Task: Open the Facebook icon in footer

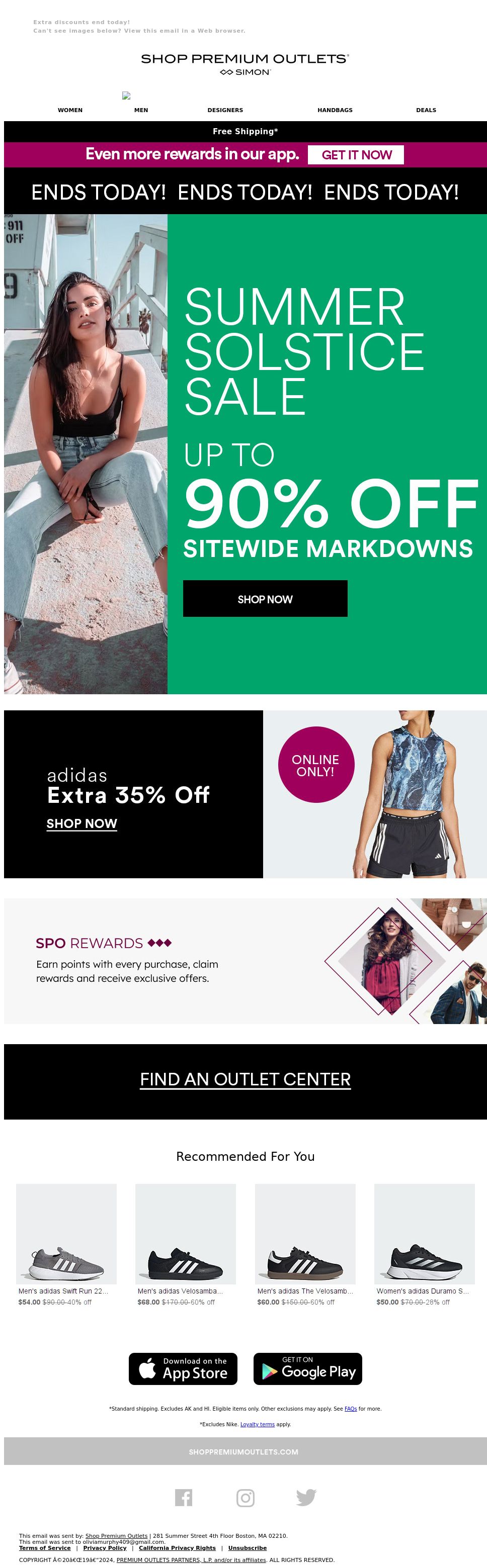Action: click(x=184, y=1498)
